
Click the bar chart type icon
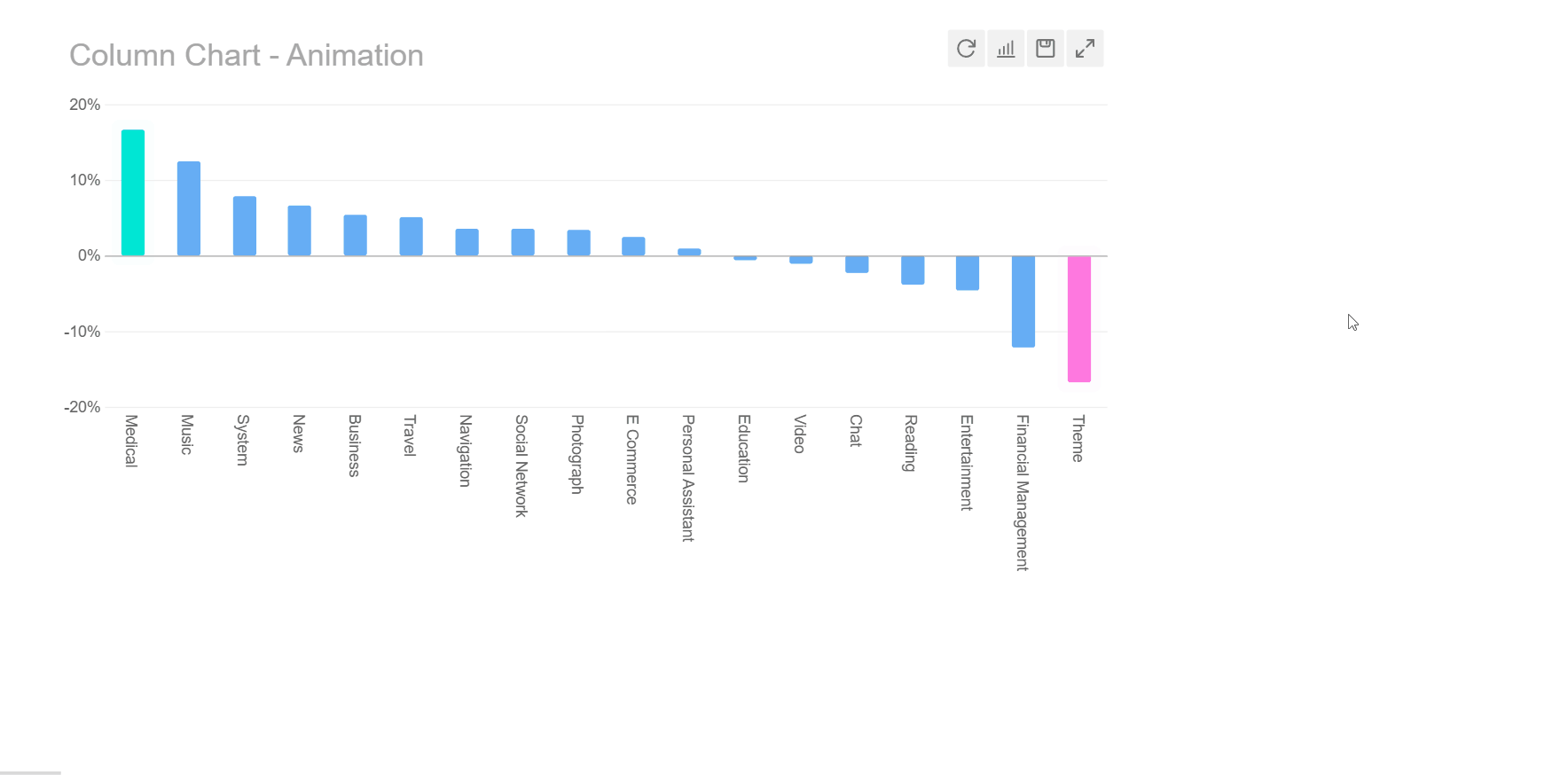tap(1006, 49)
